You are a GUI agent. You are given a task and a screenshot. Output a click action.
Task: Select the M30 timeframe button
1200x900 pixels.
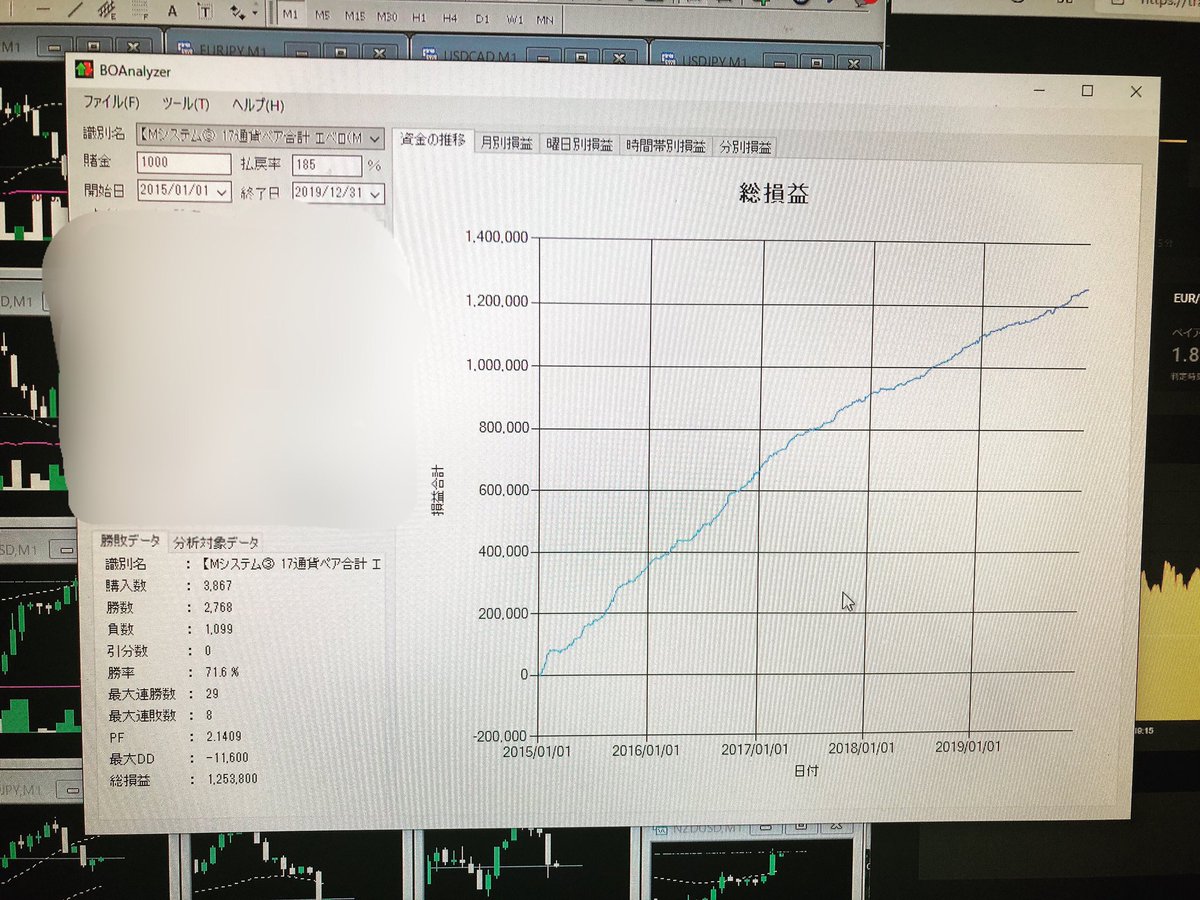click(387, 18)
